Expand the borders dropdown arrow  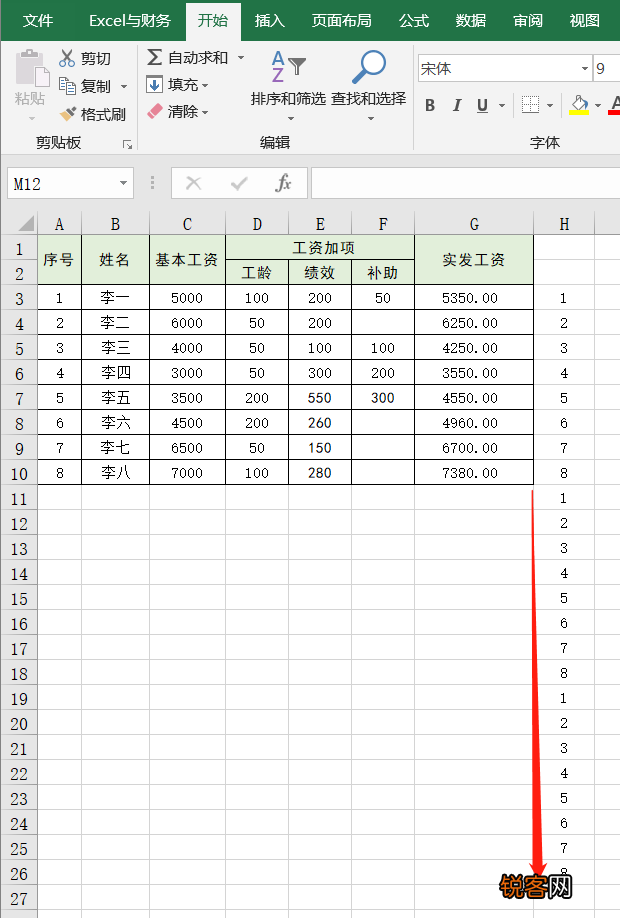point(550,105)
